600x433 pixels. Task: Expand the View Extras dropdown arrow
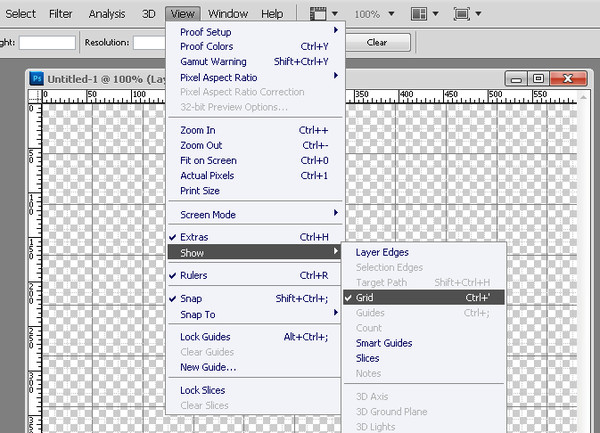pyautogui.click(x=335, y=14)
